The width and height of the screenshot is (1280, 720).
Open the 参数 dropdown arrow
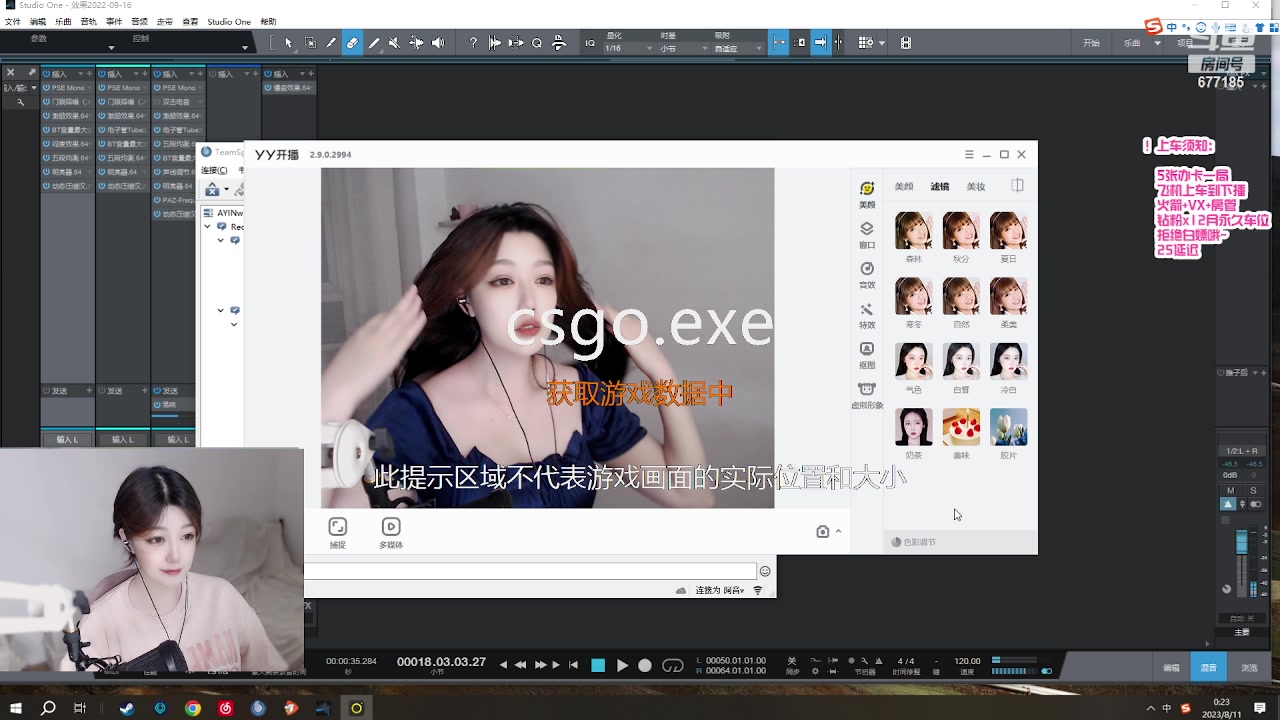[x=111, y=47]
